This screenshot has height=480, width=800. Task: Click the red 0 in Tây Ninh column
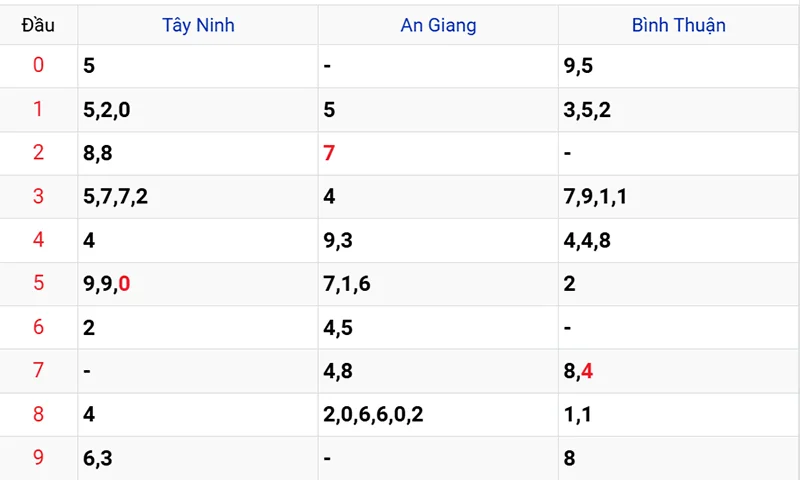coord(124,284)
